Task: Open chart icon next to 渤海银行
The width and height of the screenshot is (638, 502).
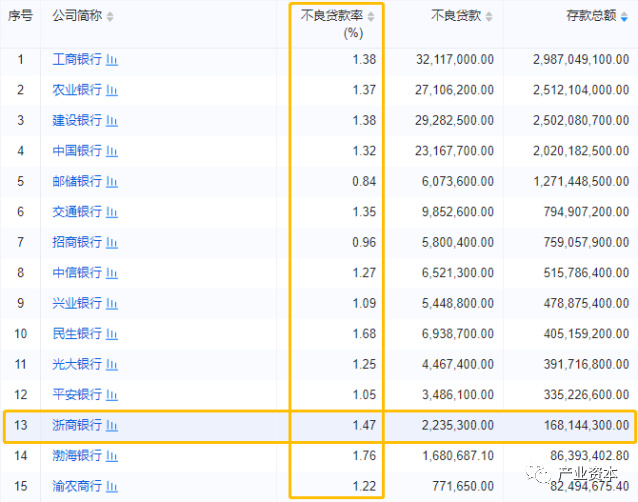Action: 112,456
